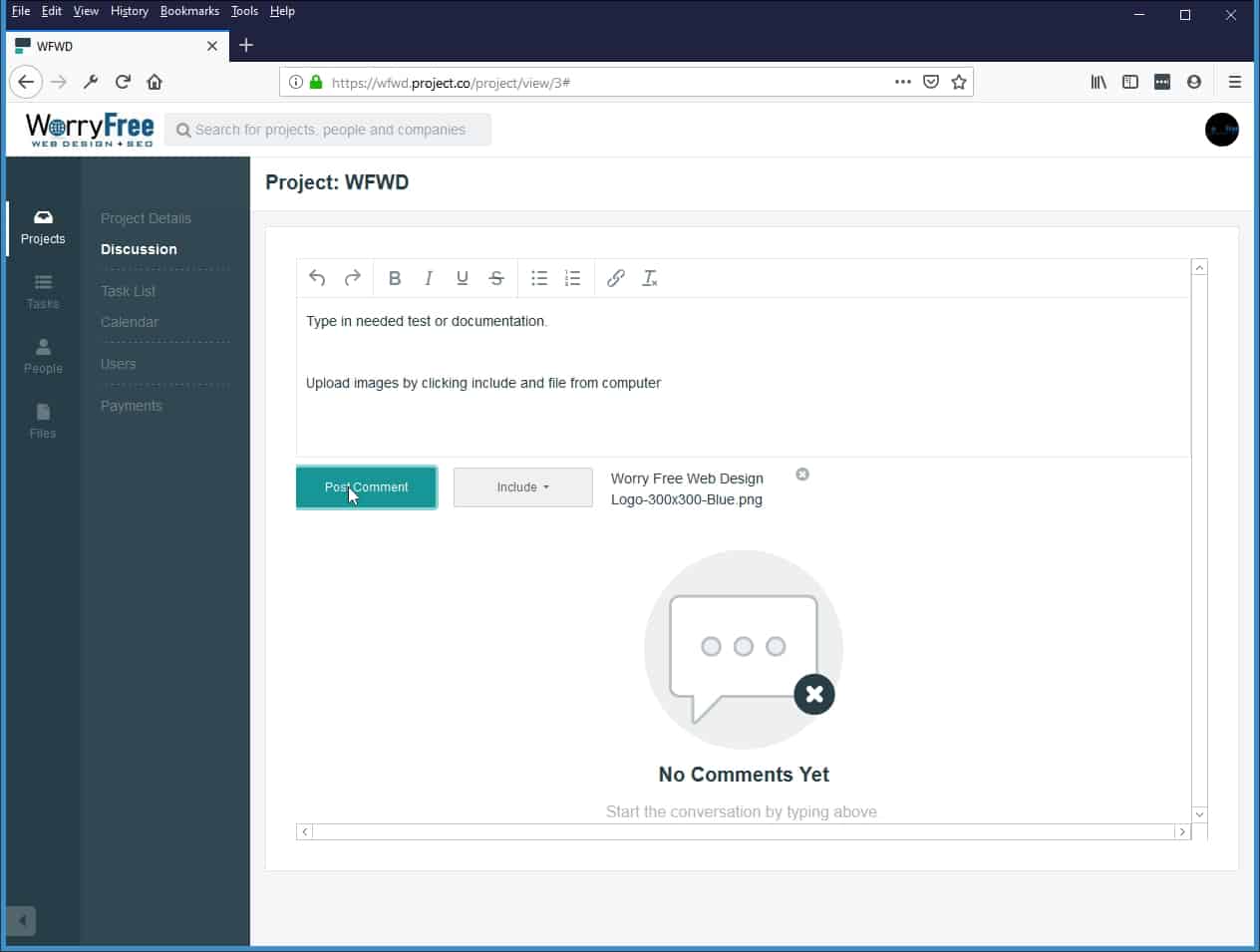
Task: Open the Tools menu
Action: point(244,11)
